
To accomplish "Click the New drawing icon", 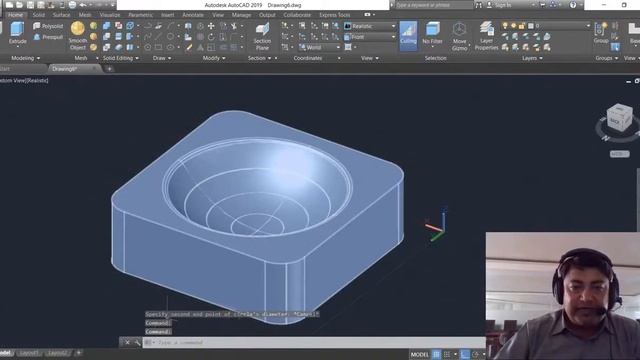I will (x=9, y=5).
